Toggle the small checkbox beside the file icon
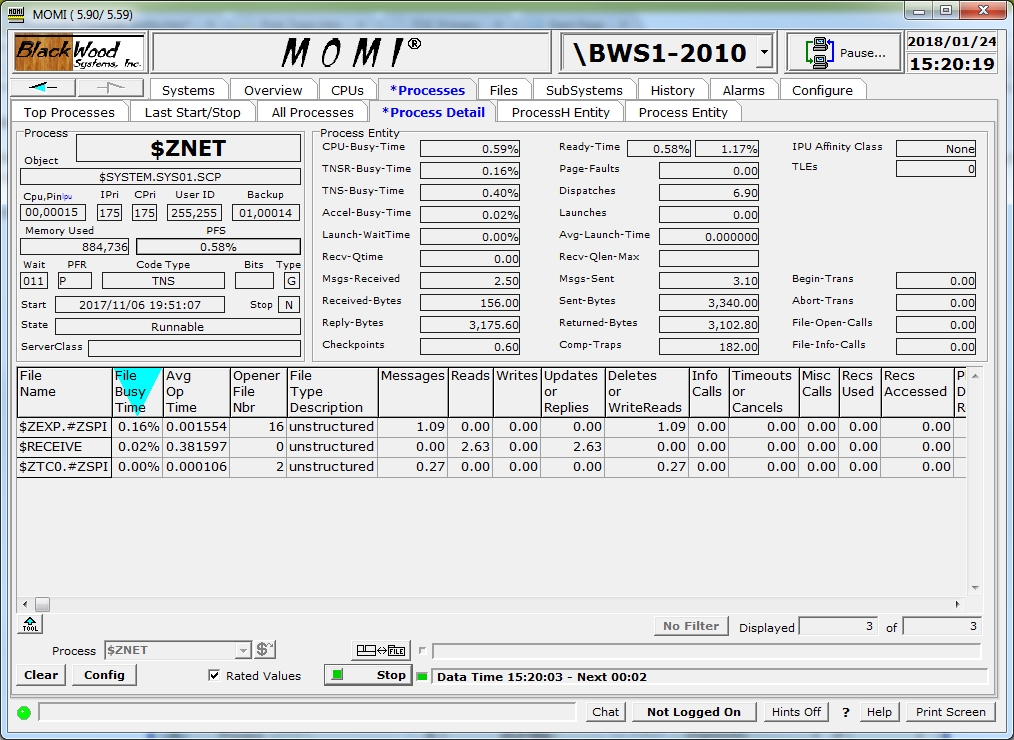 422,651
